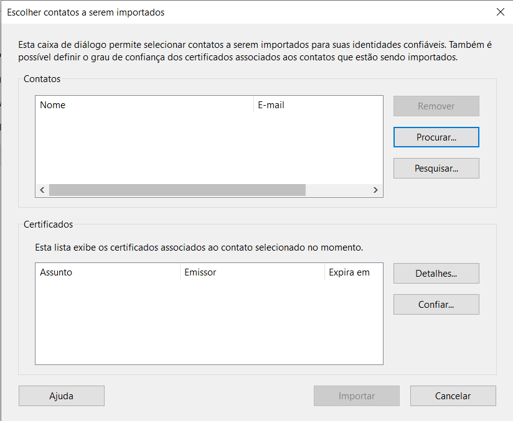Image resolution: width=513 pixels, height=421 pixels.
Task: Click the disabled Remover button
Action: [436, 106]
